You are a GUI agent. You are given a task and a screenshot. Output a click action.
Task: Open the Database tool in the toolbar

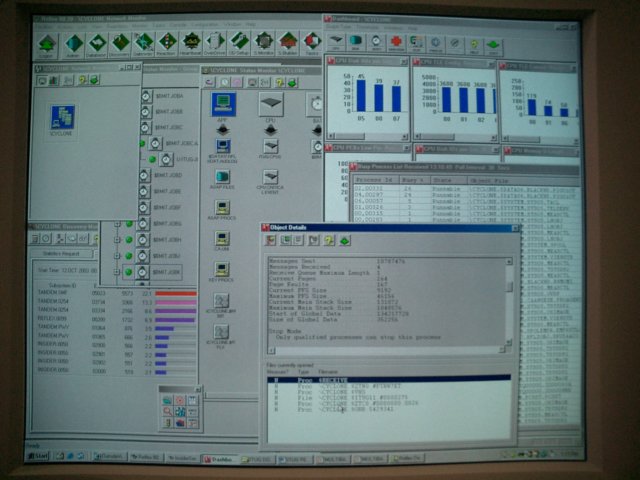pos(98,42)
